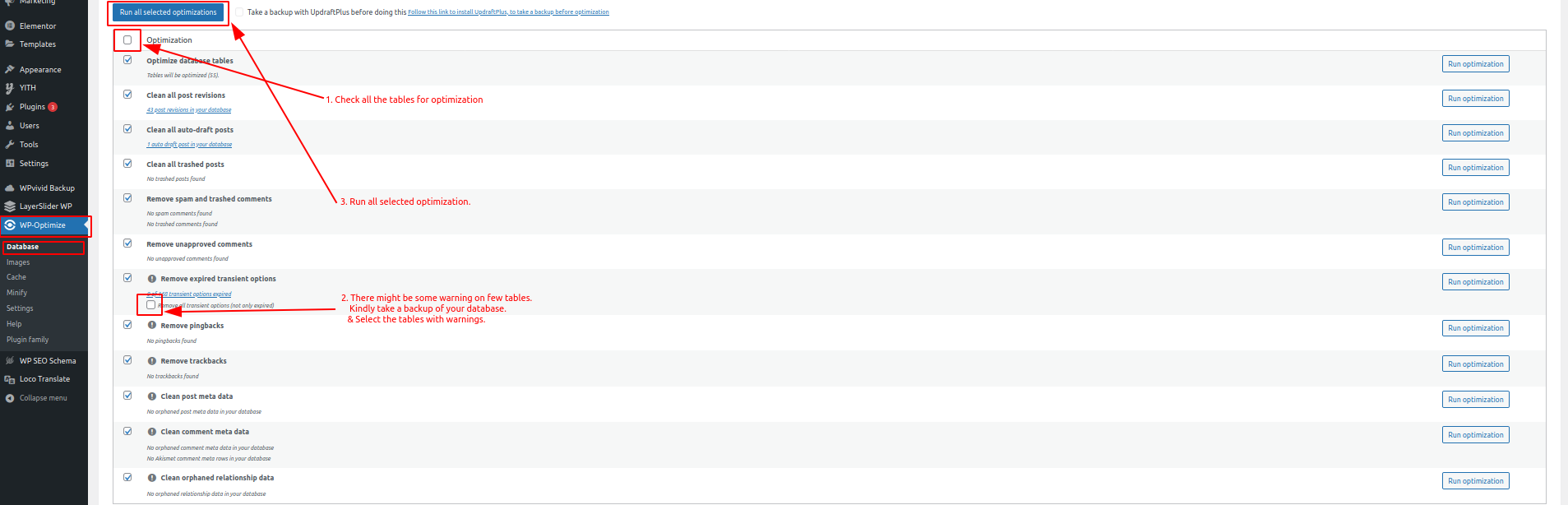This screenshot has height=505, width=1568.
Task: Toggle the select-all Optimization checkbox
Action: point(127,39)
